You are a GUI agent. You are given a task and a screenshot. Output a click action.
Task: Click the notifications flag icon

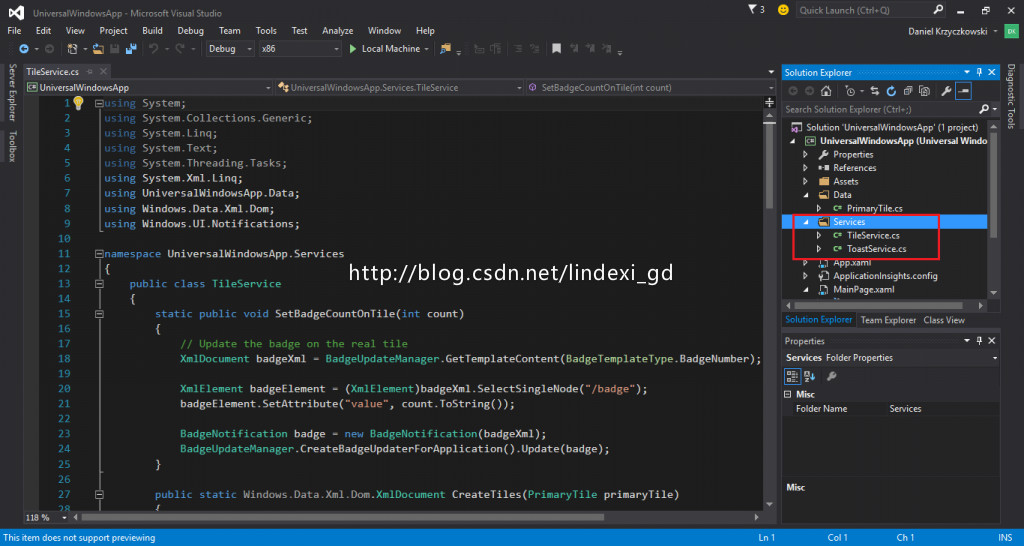click(752, 10)
